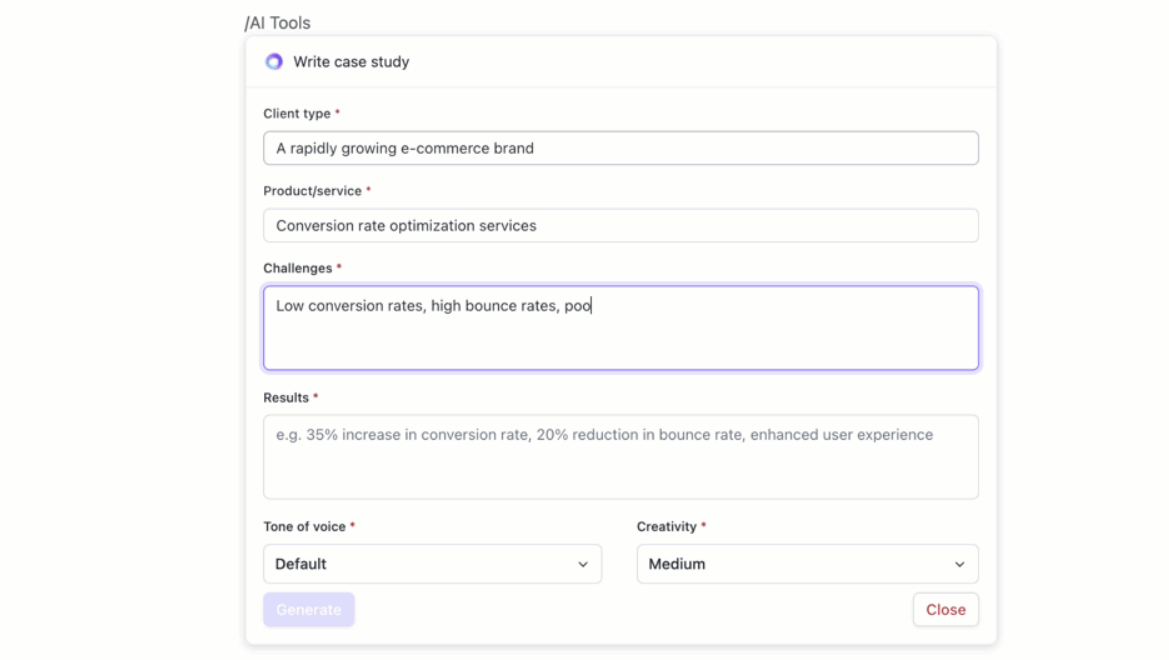Click the Generate button
1169x660 pixels.
(x=309, y=609)
